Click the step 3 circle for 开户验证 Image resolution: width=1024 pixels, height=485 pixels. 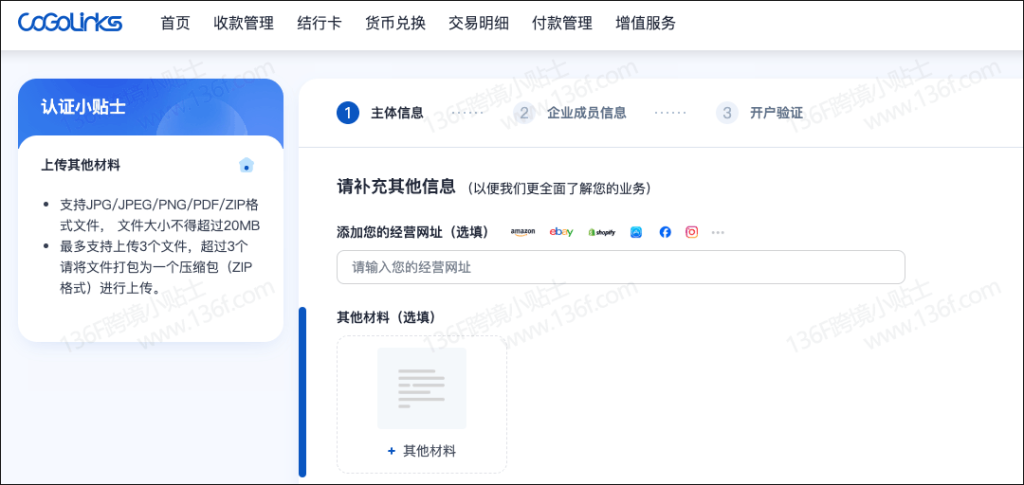click(x=727, y=113)
